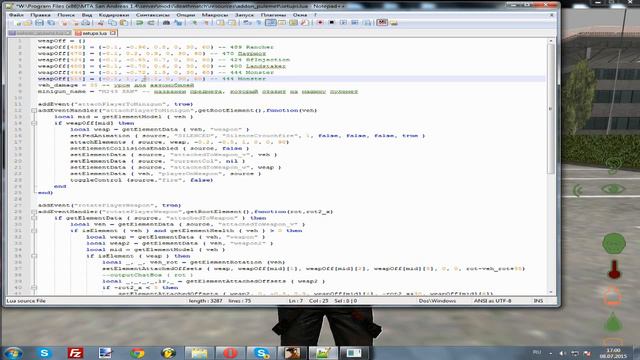Collapse the fold marker at line 28
Screen dimensions: 640x360
[x=34, y=211]
